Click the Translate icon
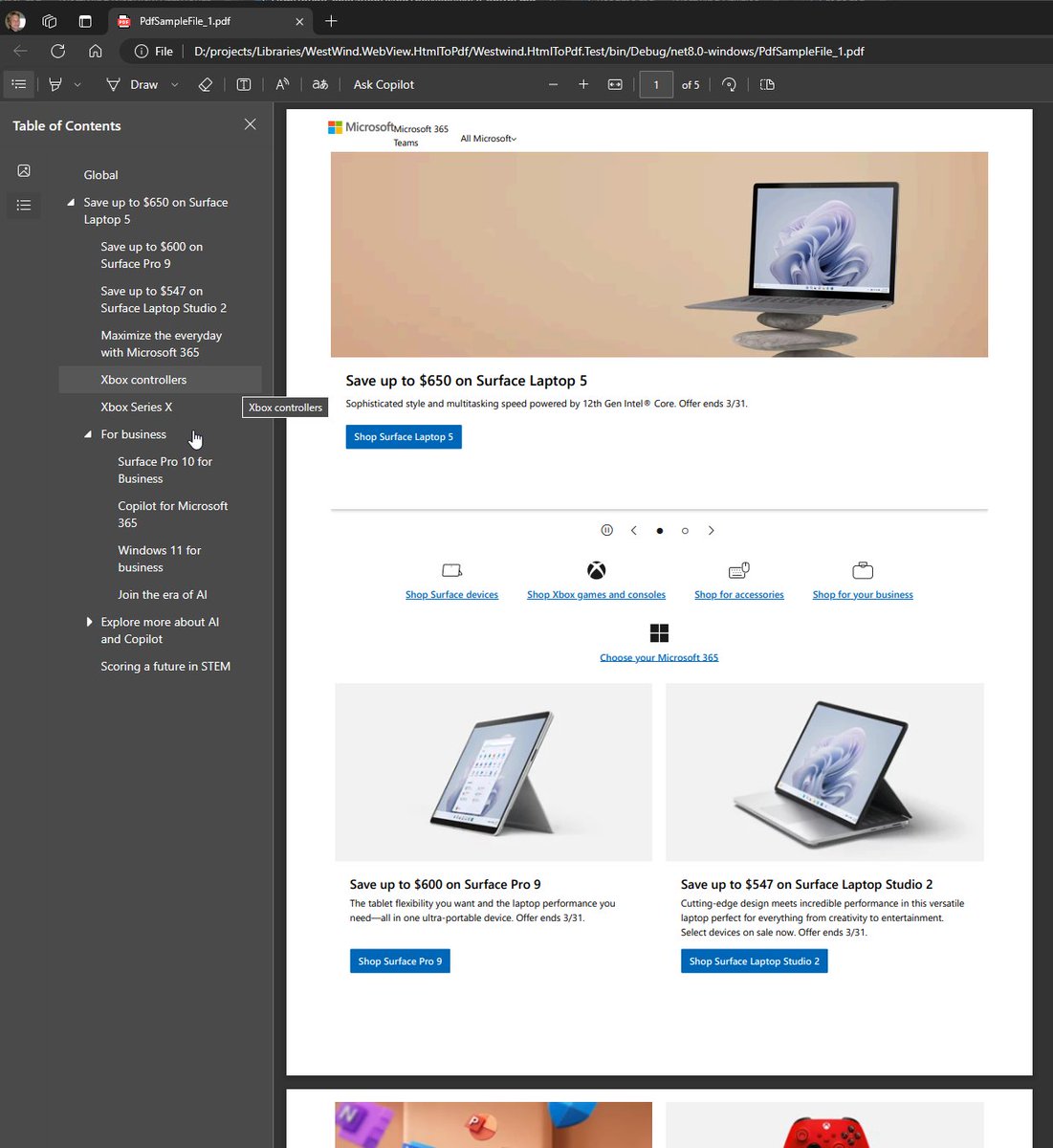This screenshot has height=1148, width=1053. (320, 84)
